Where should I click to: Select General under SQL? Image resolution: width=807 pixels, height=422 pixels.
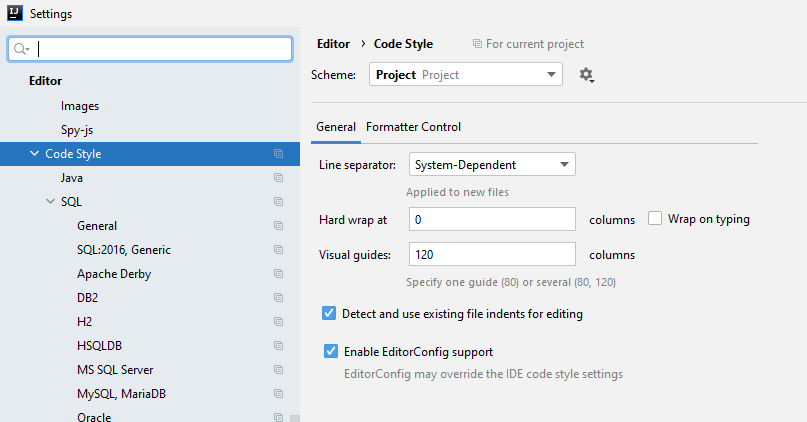tap(97, 225)
